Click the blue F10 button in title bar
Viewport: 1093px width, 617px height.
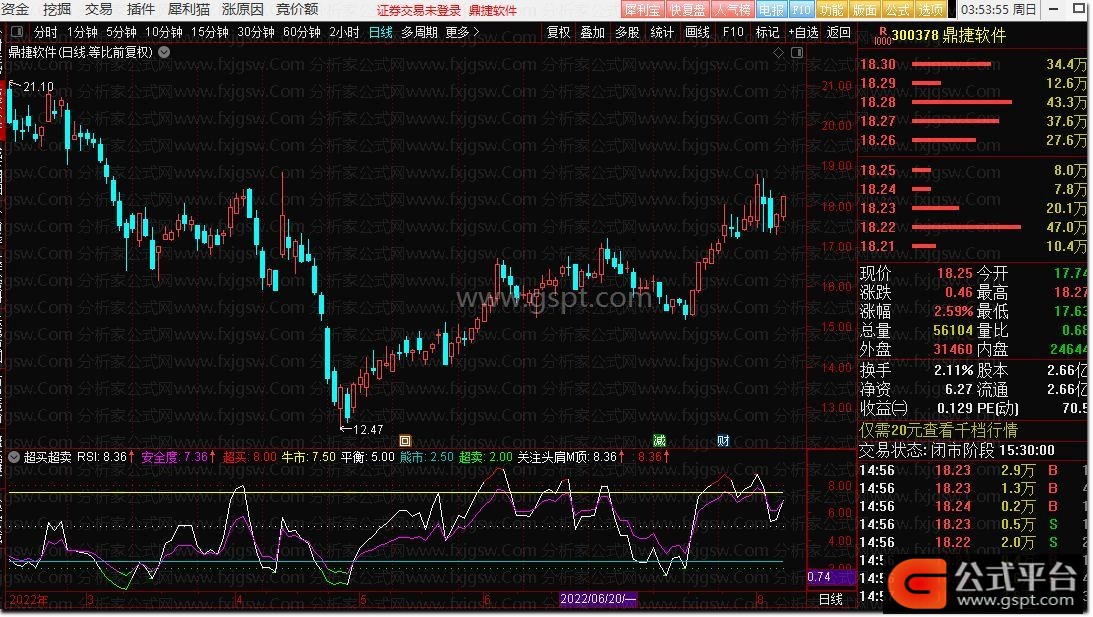pyautogui.click(x=802, y=10)
